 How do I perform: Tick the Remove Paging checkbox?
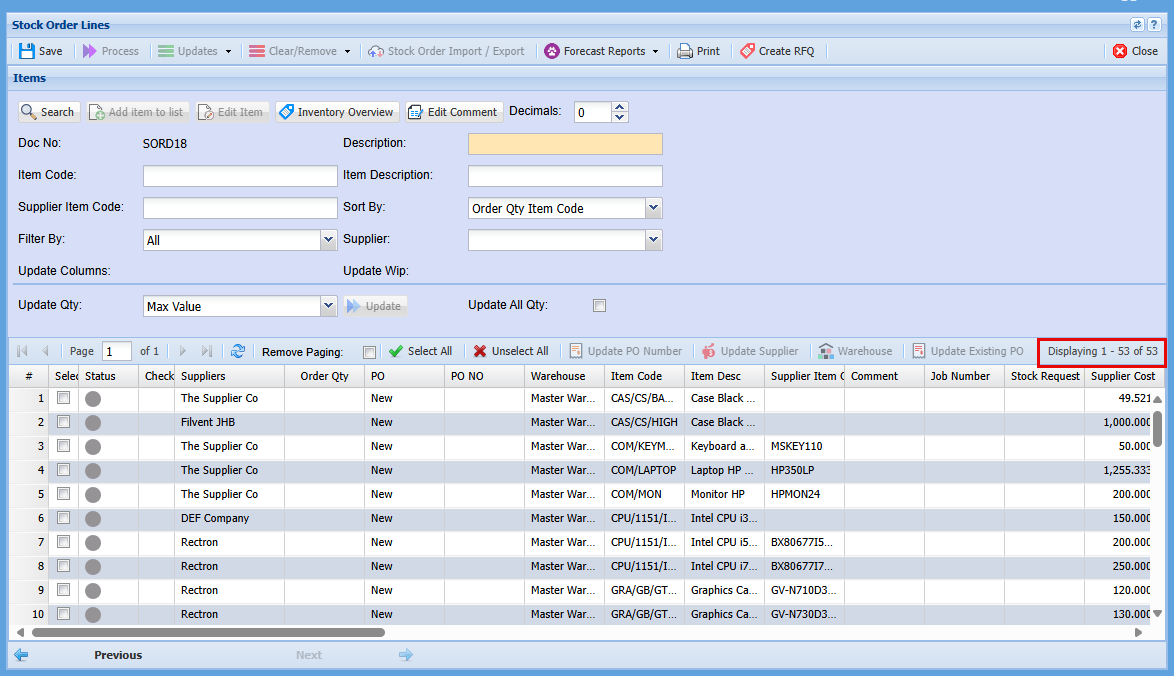tap(370, 352)
